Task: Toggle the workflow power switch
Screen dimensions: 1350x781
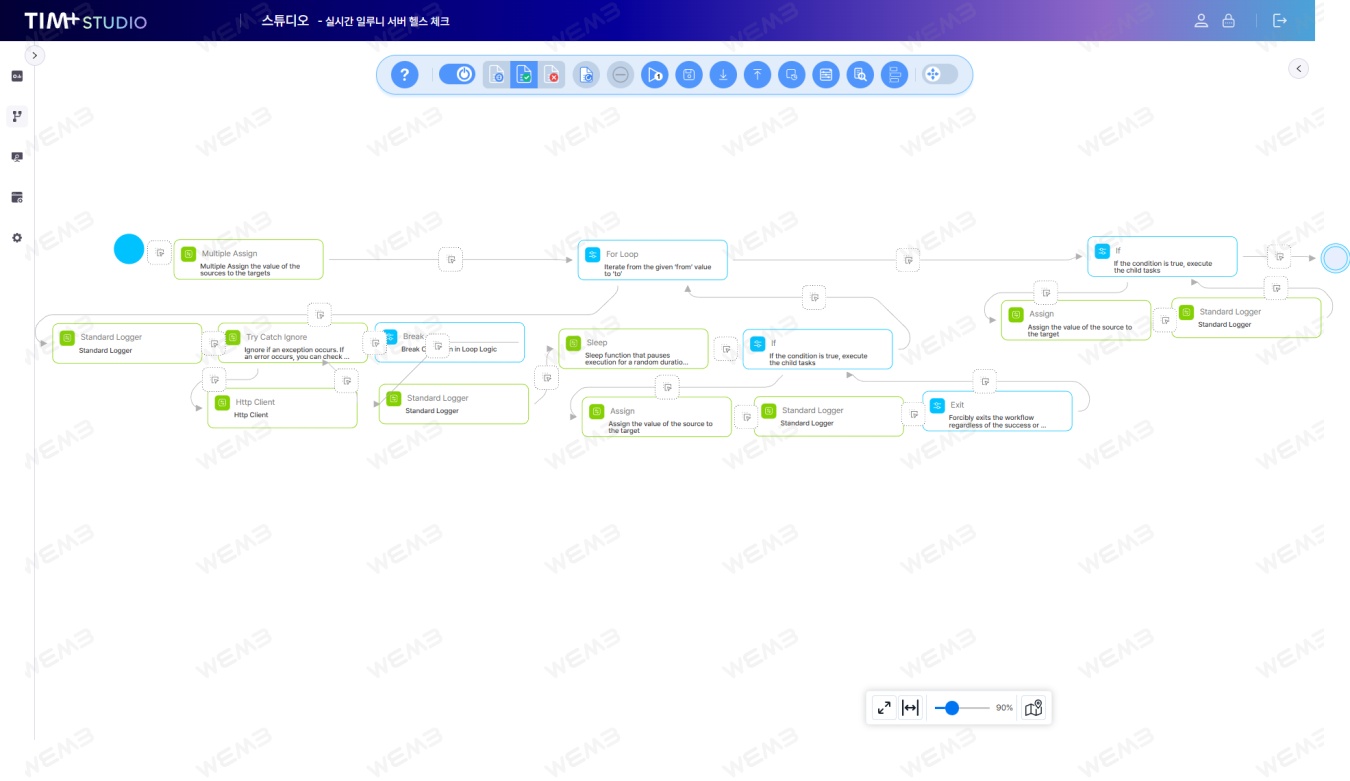Action: point(457,74)
